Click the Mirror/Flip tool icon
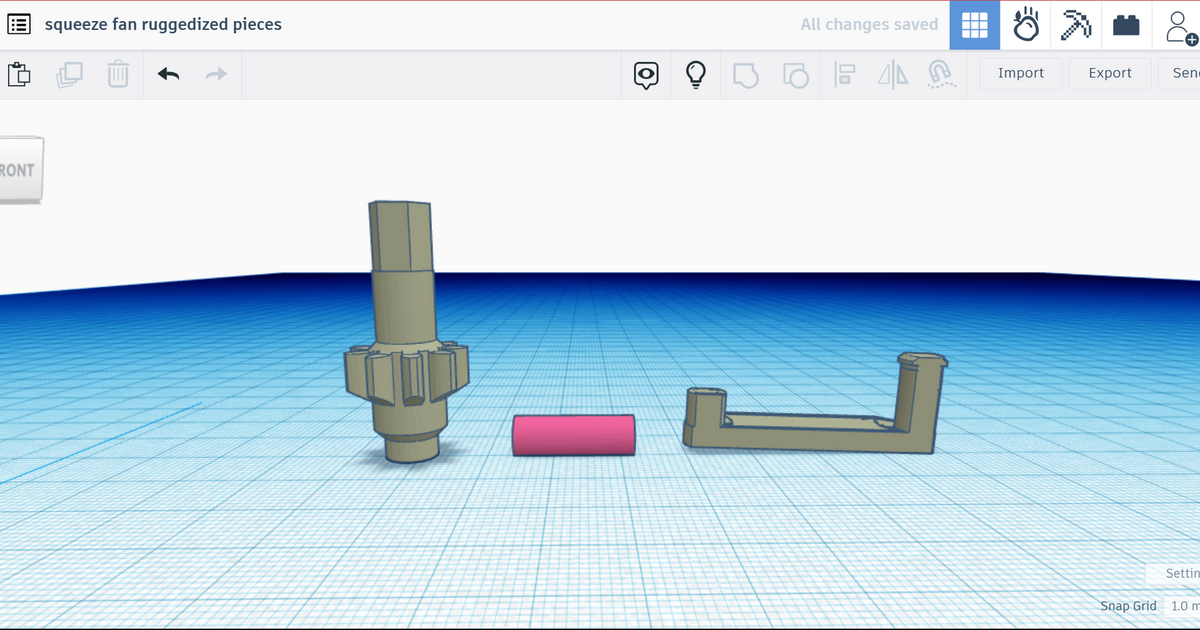This screenshot has height=630, width=1200. [891, 74]
